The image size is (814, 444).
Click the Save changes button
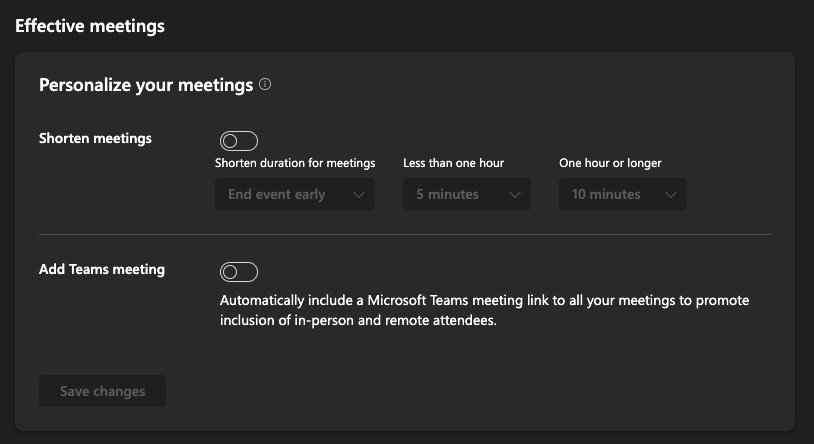(102, 391)
